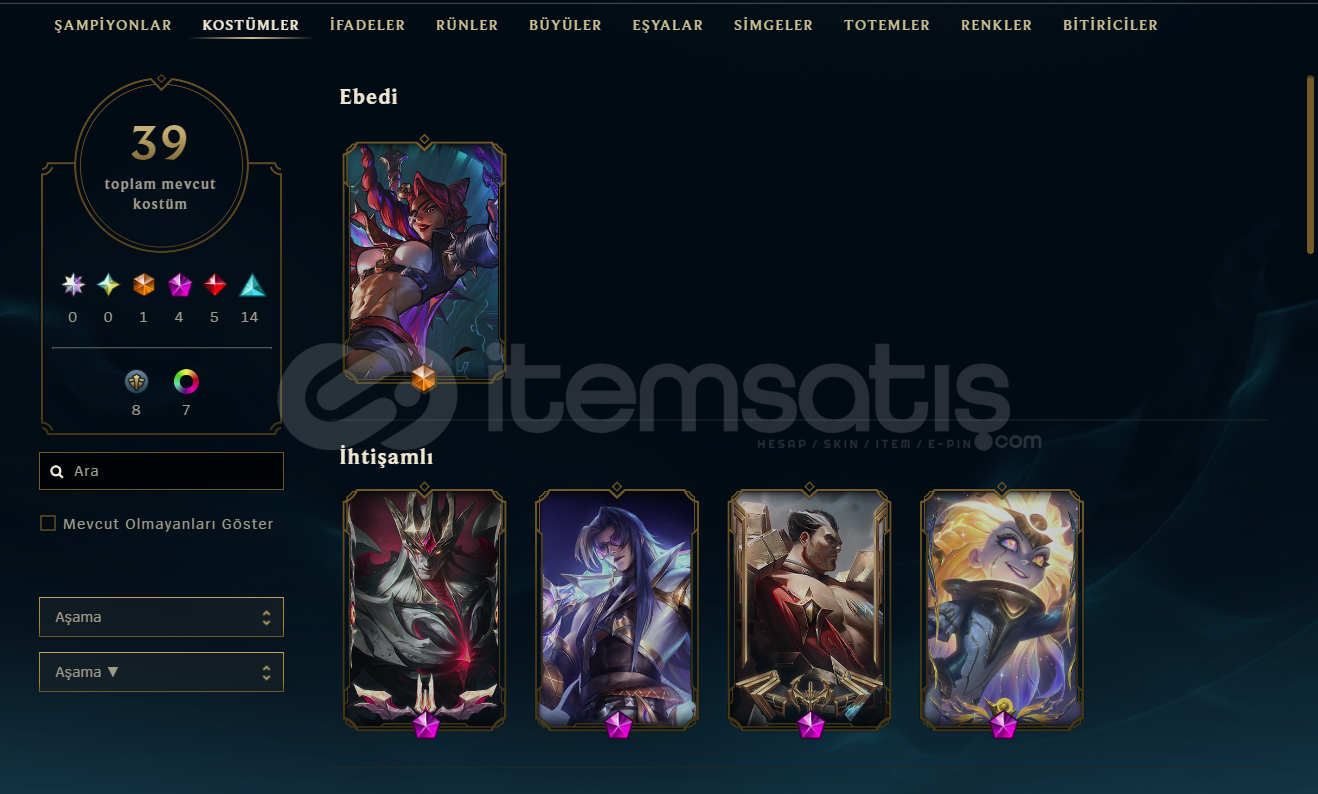Enable Mevcut Olmayanları Göster checkbox

pyautogui.click(x=48, y=523)
